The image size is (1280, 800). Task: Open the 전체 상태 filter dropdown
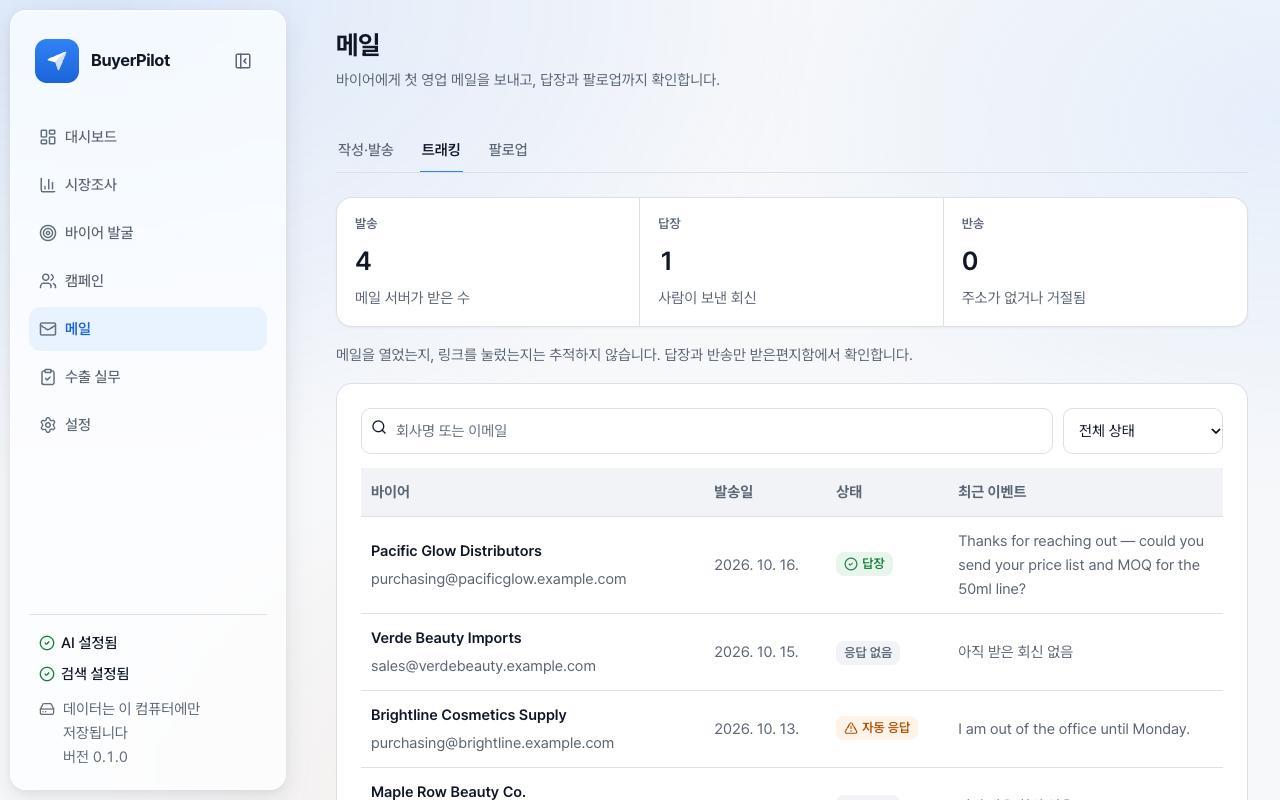tap(1143, 431)
